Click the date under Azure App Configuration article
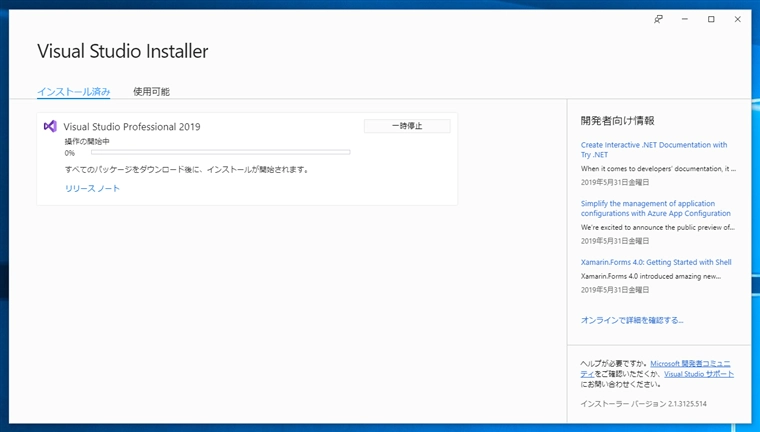Viewport: 760px width, 432px height. click(x=615, y=241)
